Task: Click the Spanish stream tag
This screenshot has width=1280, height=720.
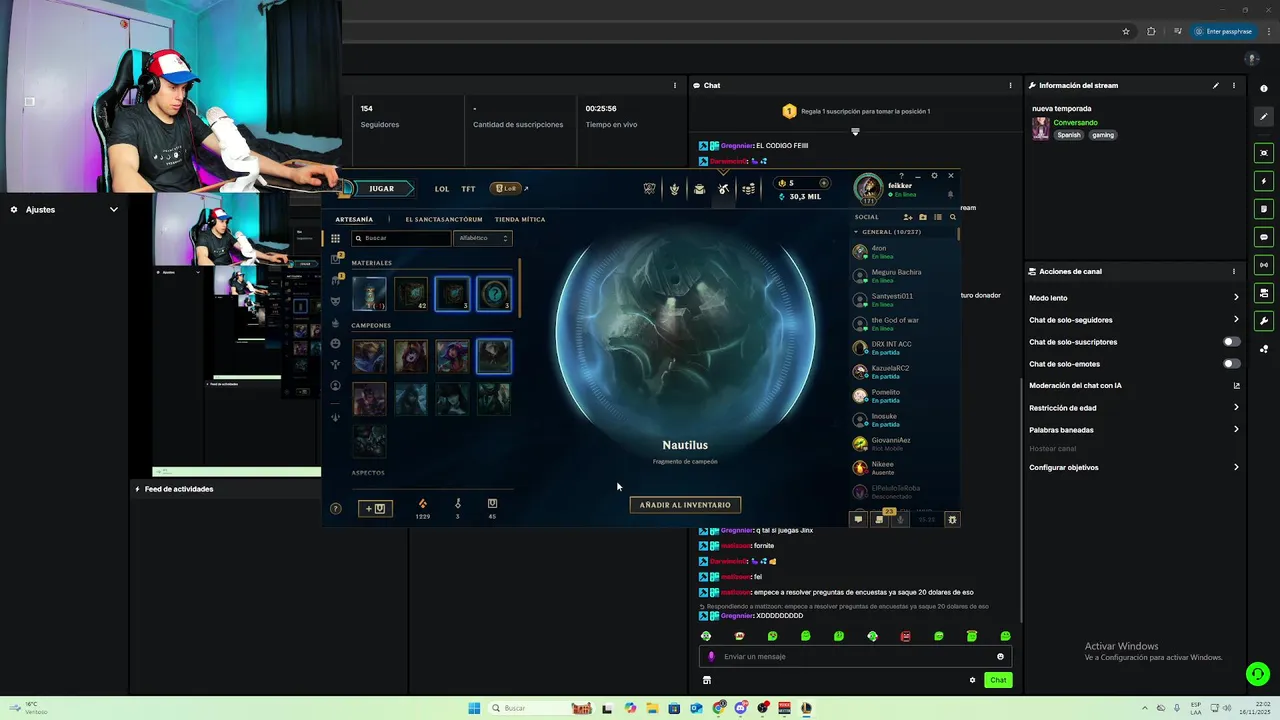Action: pyautogui.click(x=1069, y=135)
